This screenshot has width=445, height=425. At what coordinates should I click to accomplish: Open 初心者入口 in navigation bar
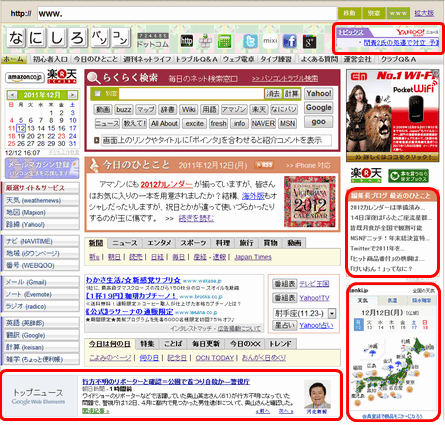click(50, 59)
